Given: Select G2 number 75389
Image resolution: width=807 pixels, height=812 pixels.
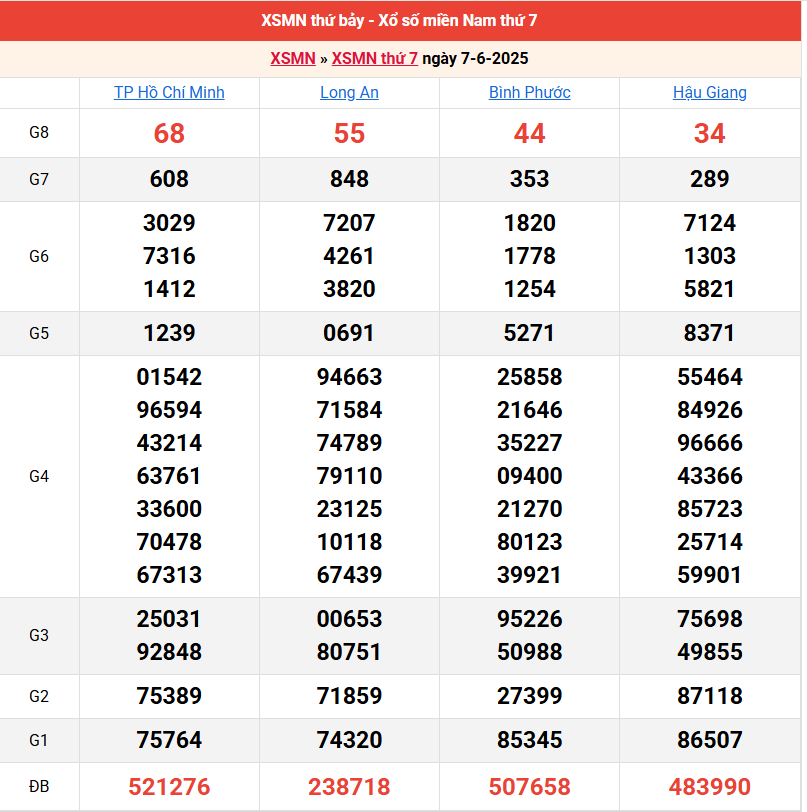Looking at the screenshot, I should 169,696.
